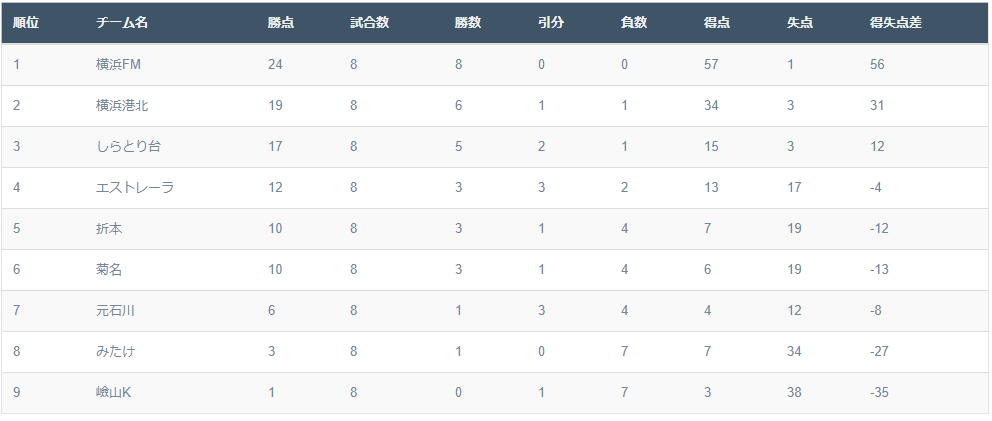Screen dimensions: 992x421
Task: Select the 嶮山K team cell
Action: click(x=113, y=392)
